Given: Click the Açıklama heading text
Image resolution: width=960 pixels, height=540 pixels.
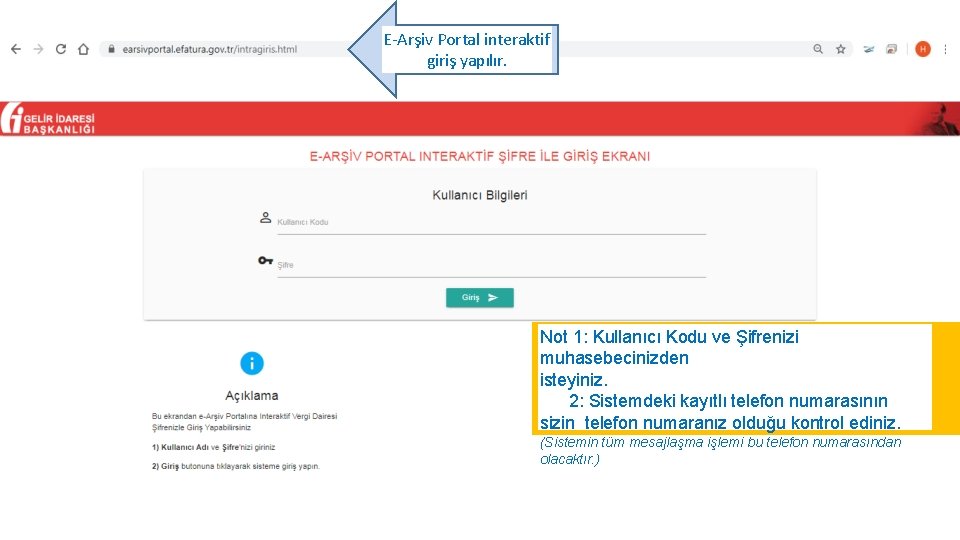Looking at the screenshot, I should 252,396.
